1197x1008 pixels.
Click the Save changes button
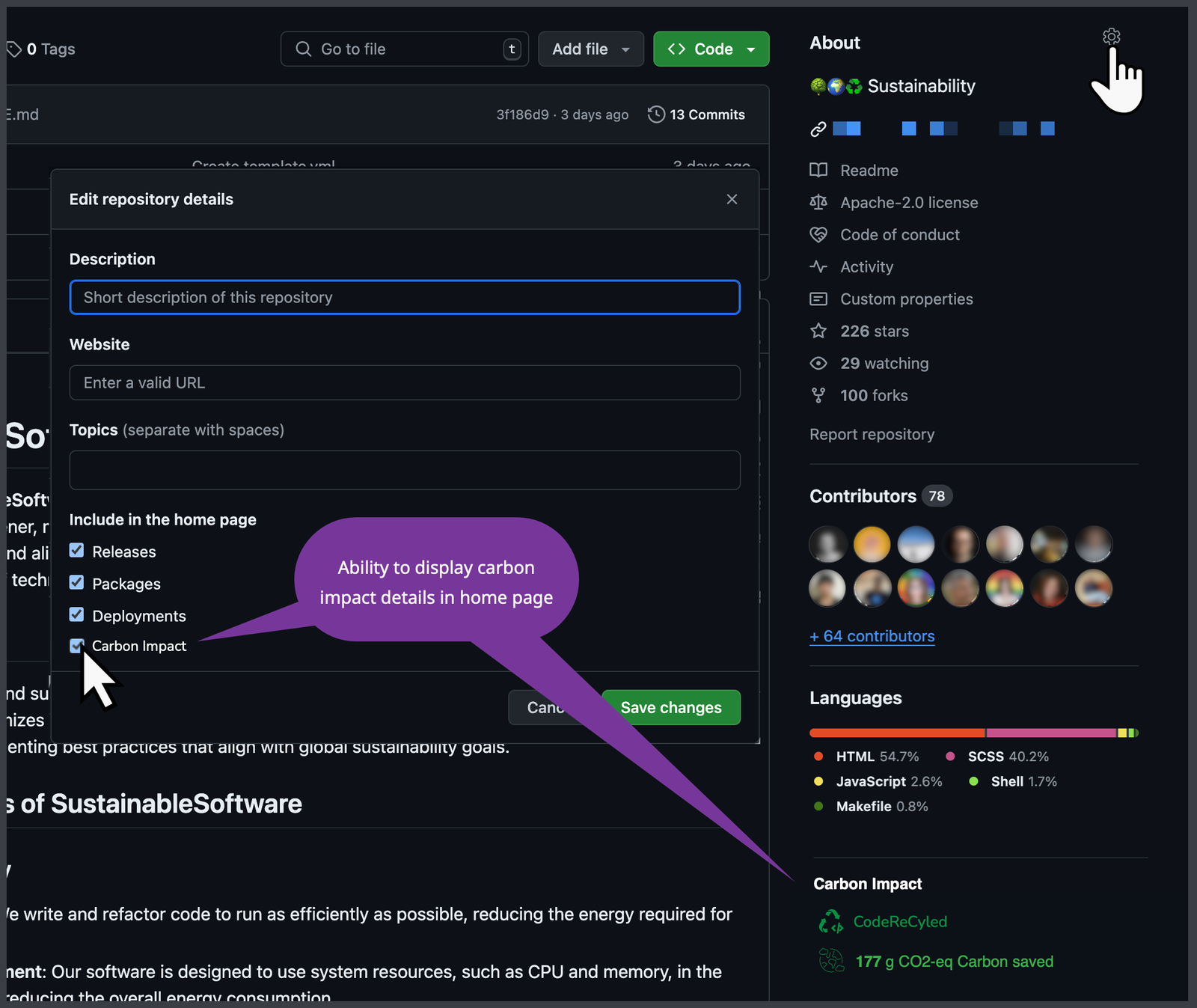click(x=670, y=707)
